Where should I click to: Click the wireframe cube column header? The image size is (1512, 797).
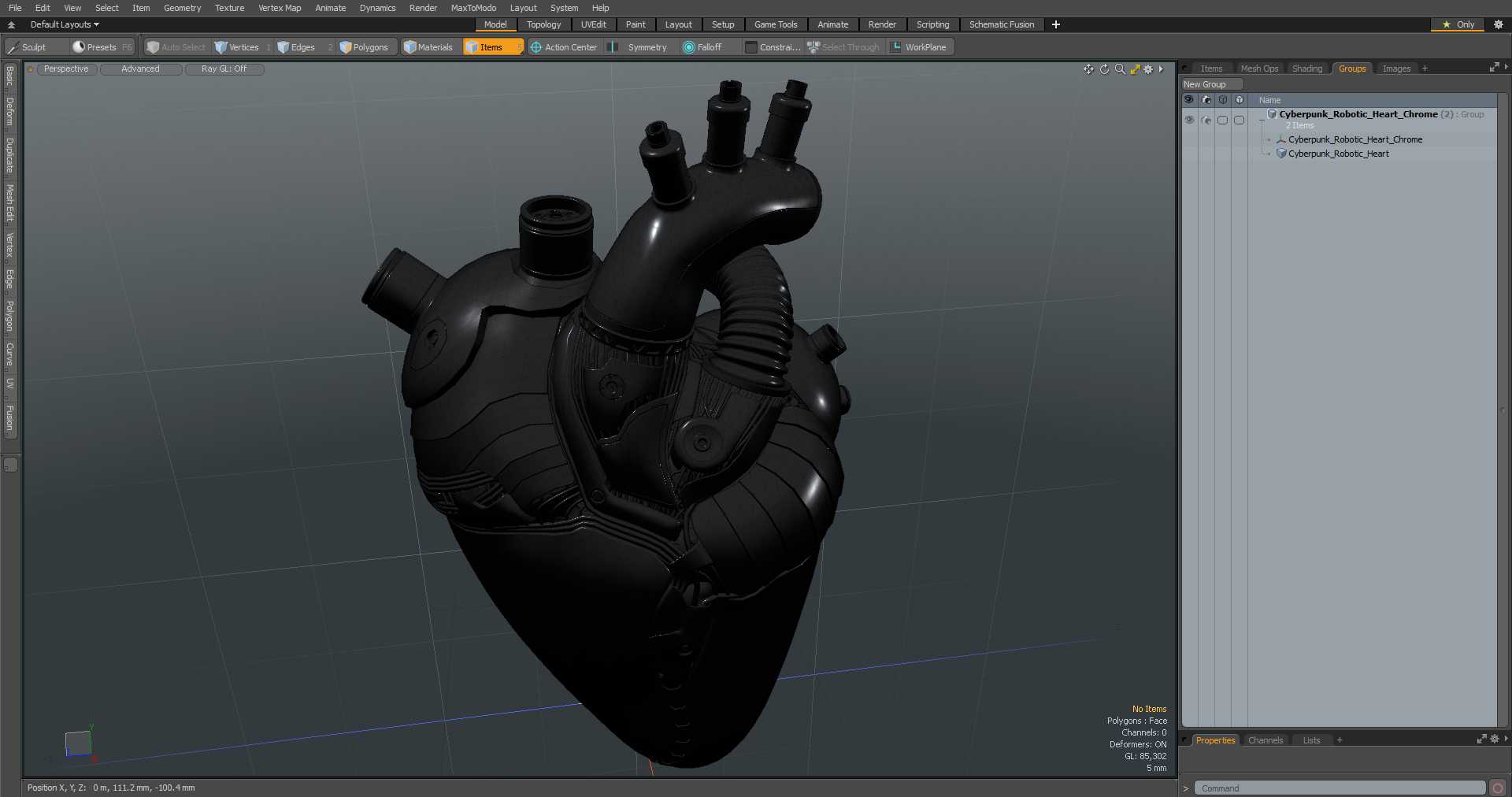tap(1222, 100)
